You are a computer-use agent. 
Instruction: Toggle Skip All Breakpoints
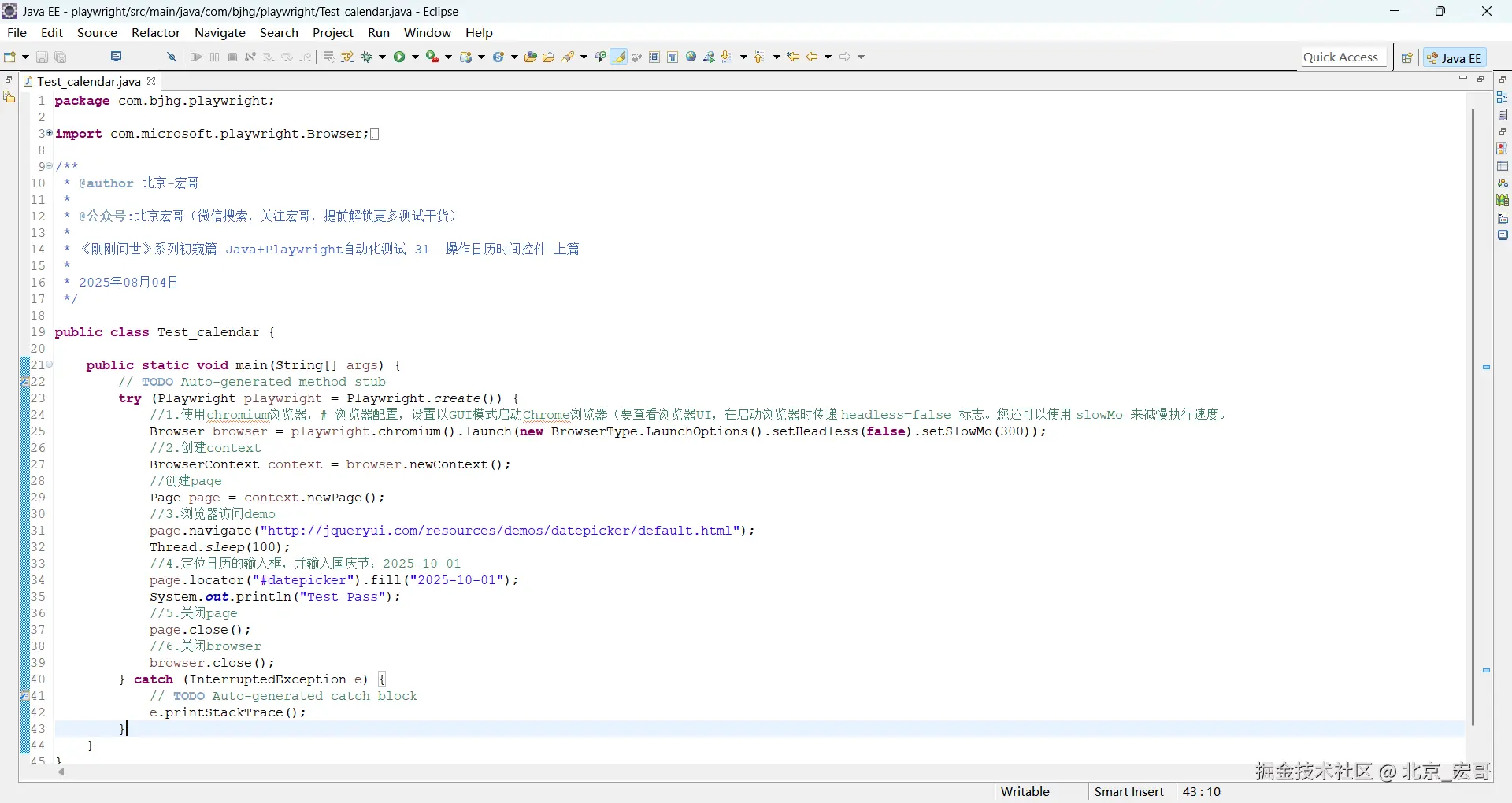coord(171,57)
